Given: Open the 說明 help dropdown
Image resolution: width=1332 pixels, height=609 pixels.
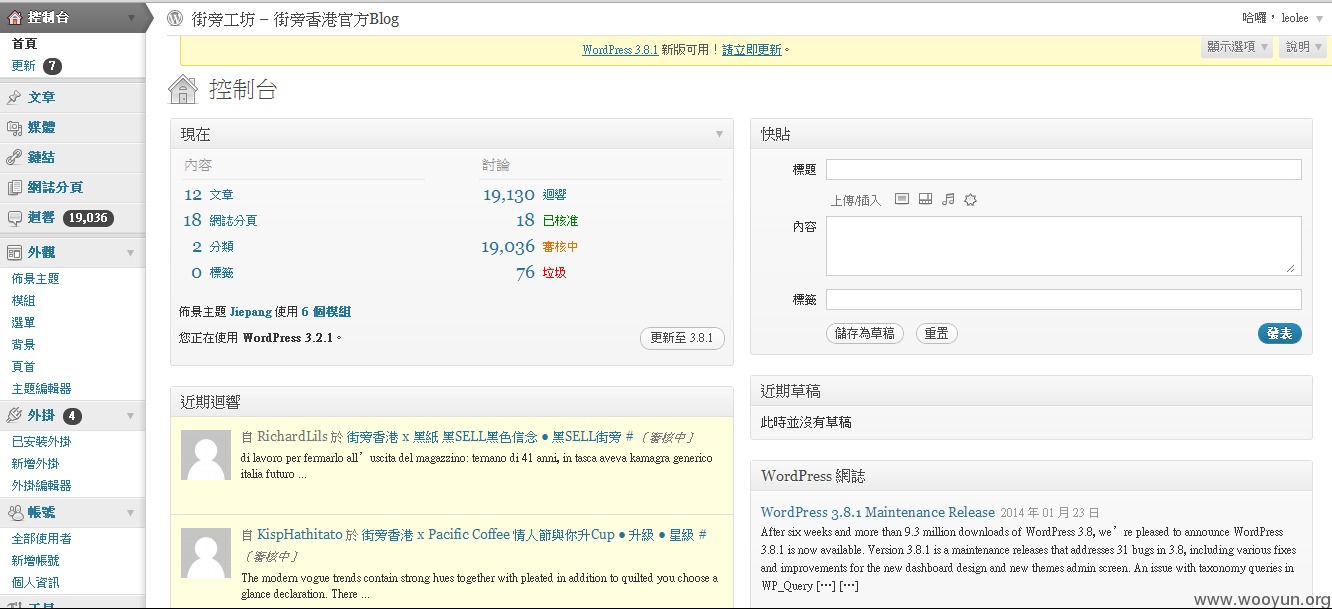Looking at the screenshot, I should [x=1304, y=47].
